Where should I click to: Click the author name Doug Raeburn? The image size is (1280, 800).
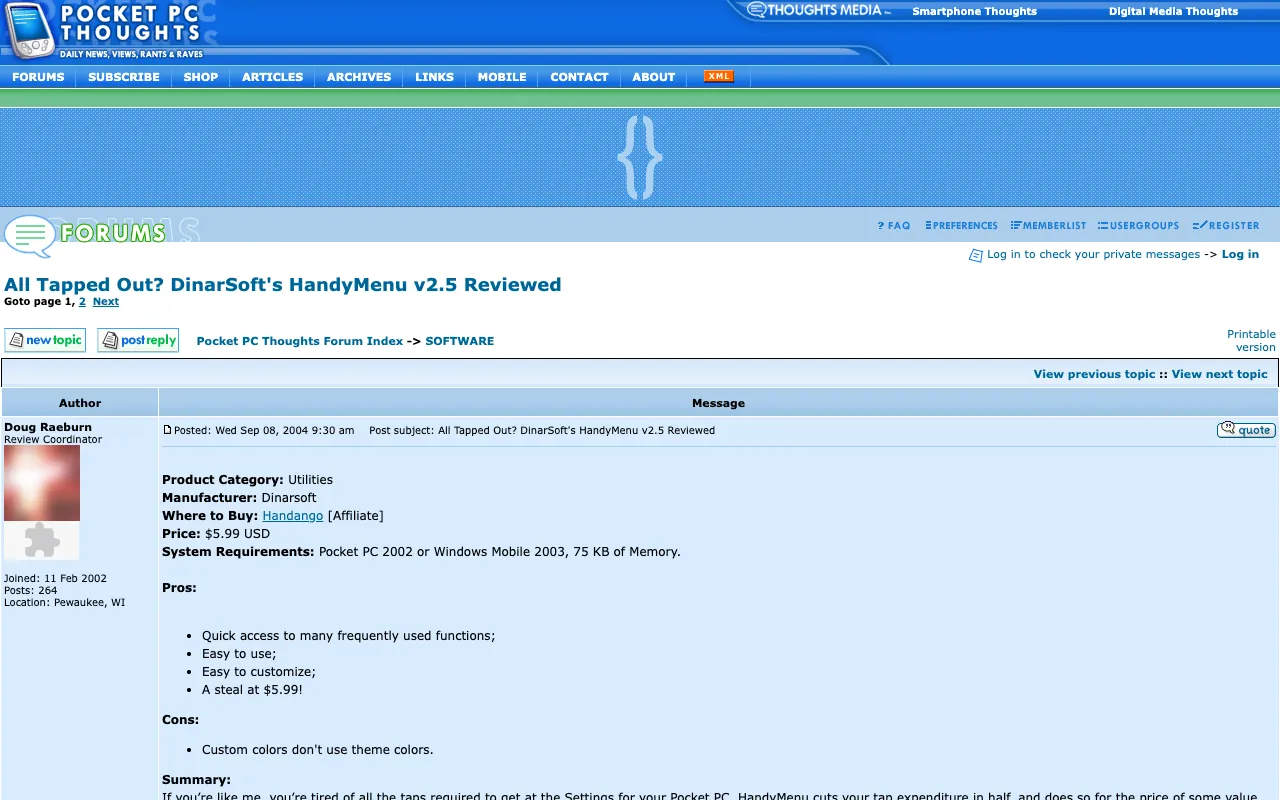point(48,427)
